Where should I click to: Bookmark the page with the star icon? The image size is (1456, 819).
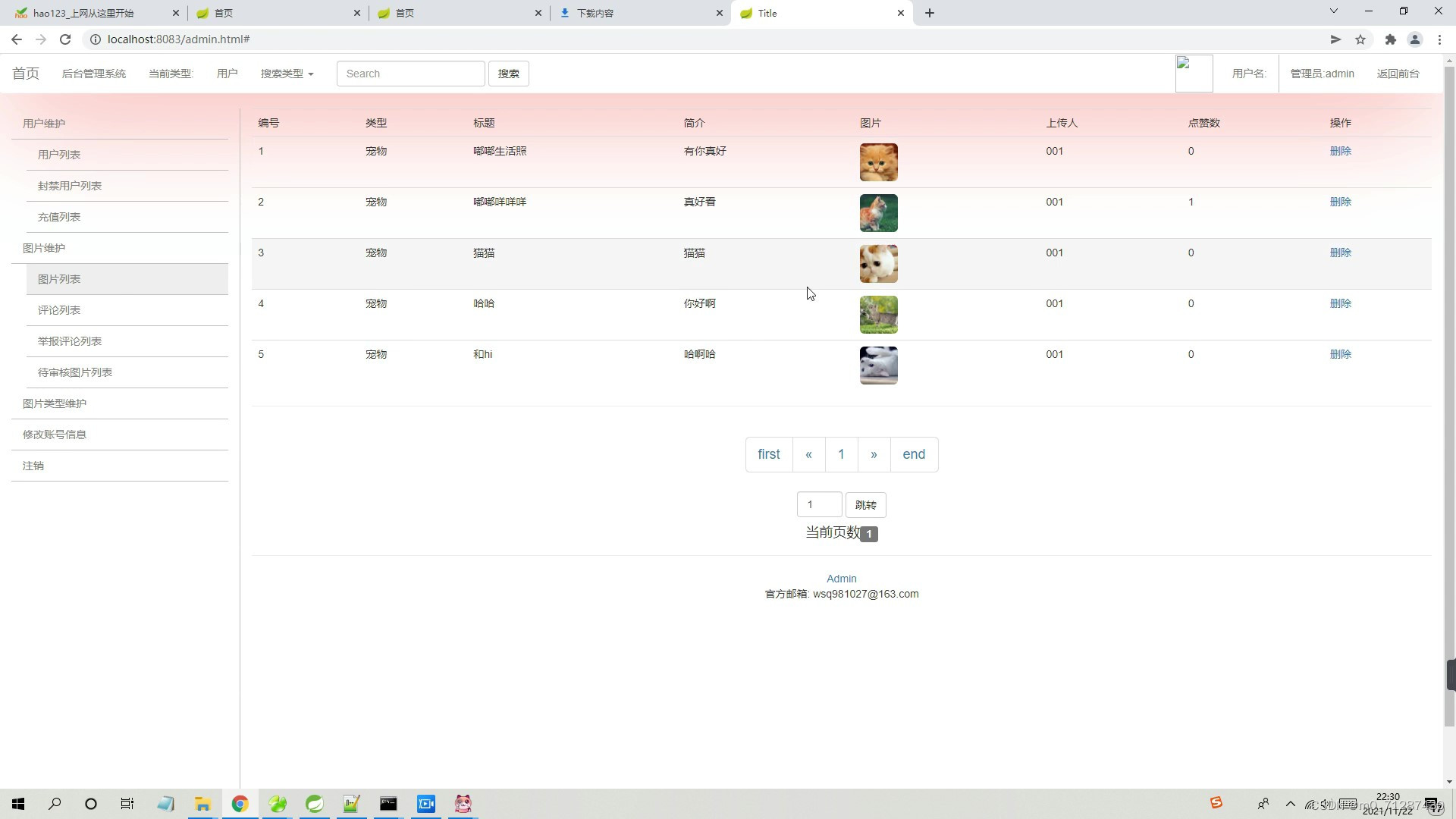point(1360,39)
